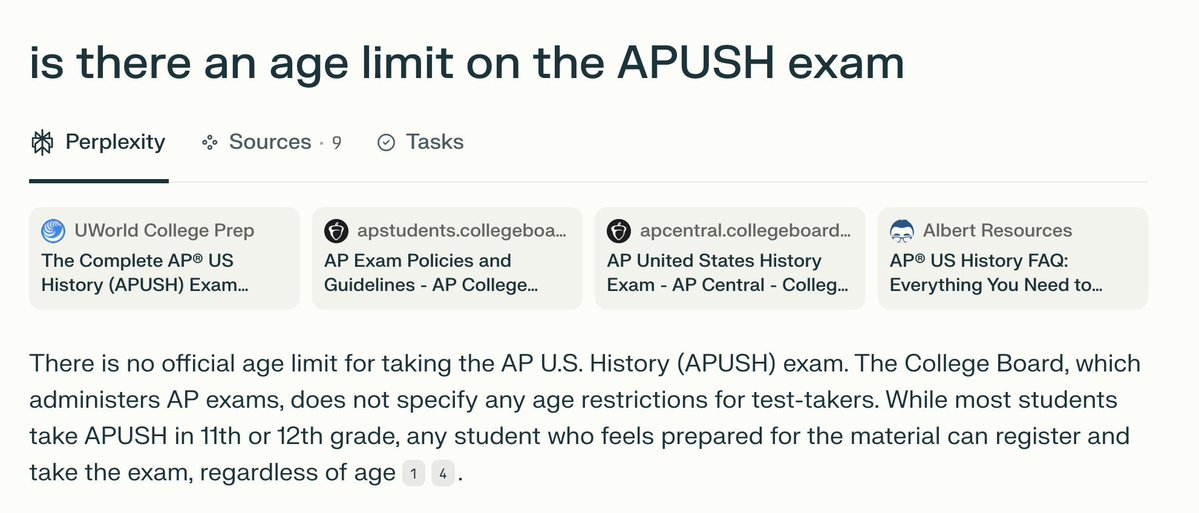Click the Tasks checkmark circle icon
Image resolution: width=1199 pixels, height=513 pixels.
coord(386,143)
